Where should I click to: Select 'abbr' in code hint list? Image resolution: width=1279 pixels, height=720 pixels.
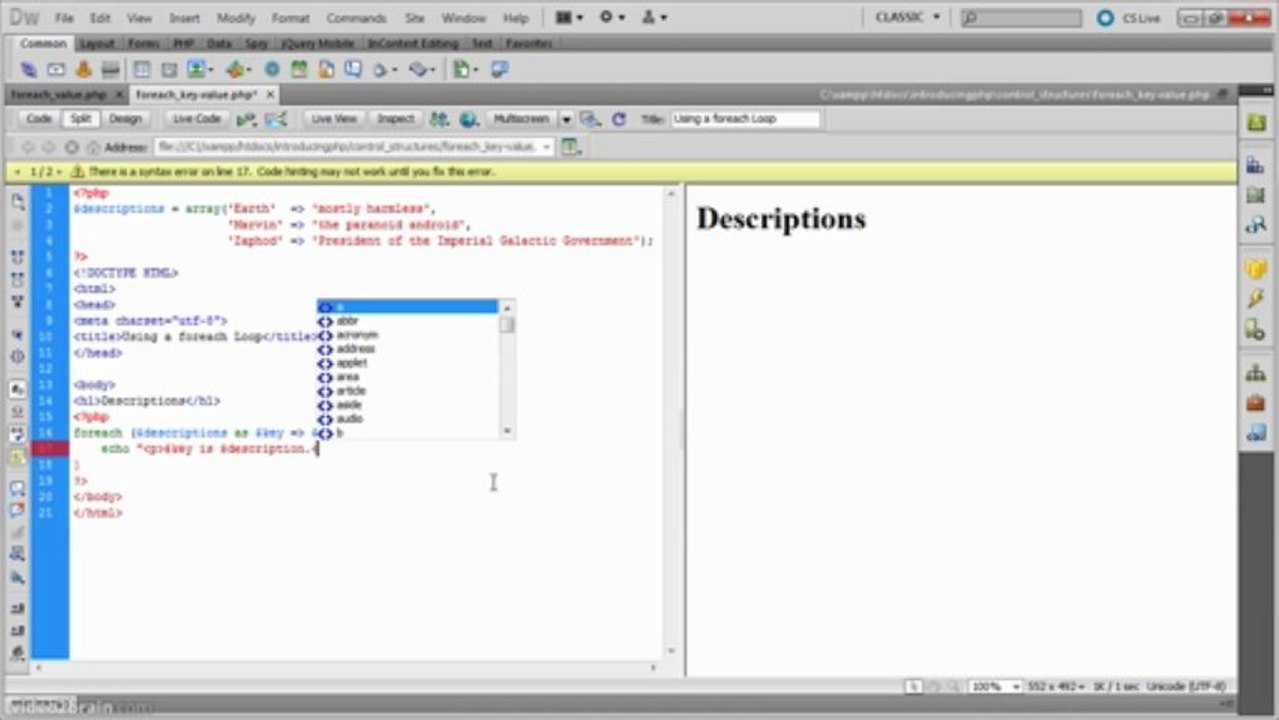[347, 321]
